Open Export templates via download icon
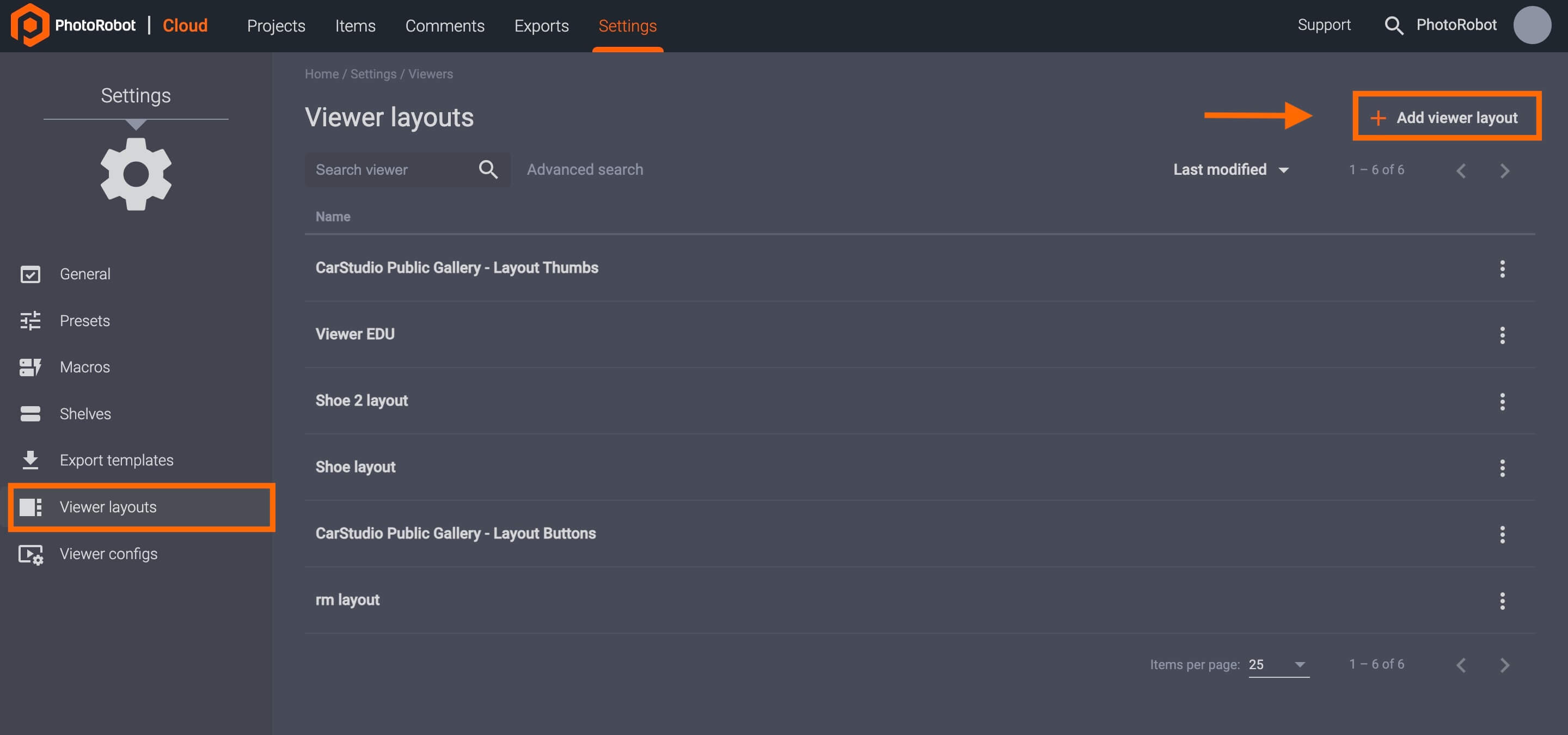 pyautogui.click(x=31, y=460)
